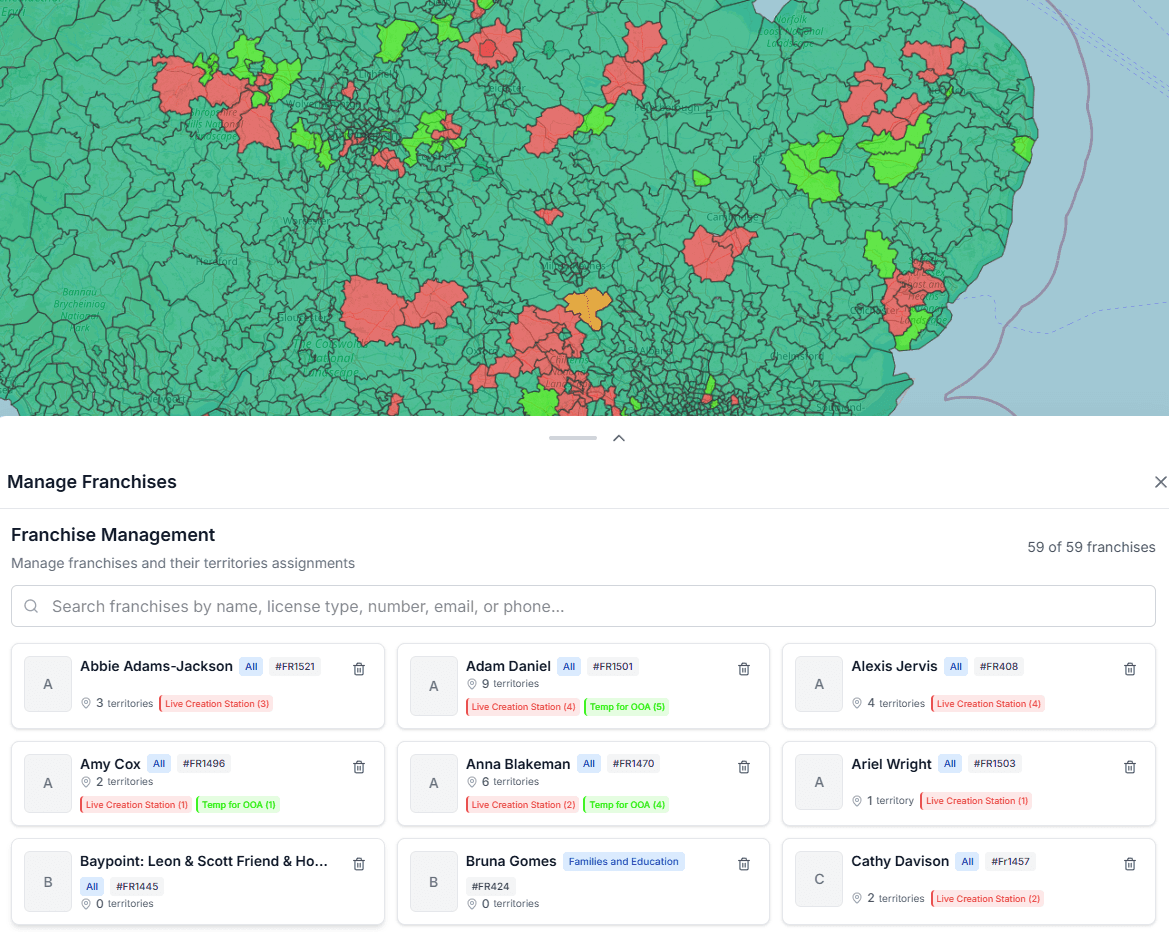Click the trash icon for Bruna Gomes

click(744, 863)
